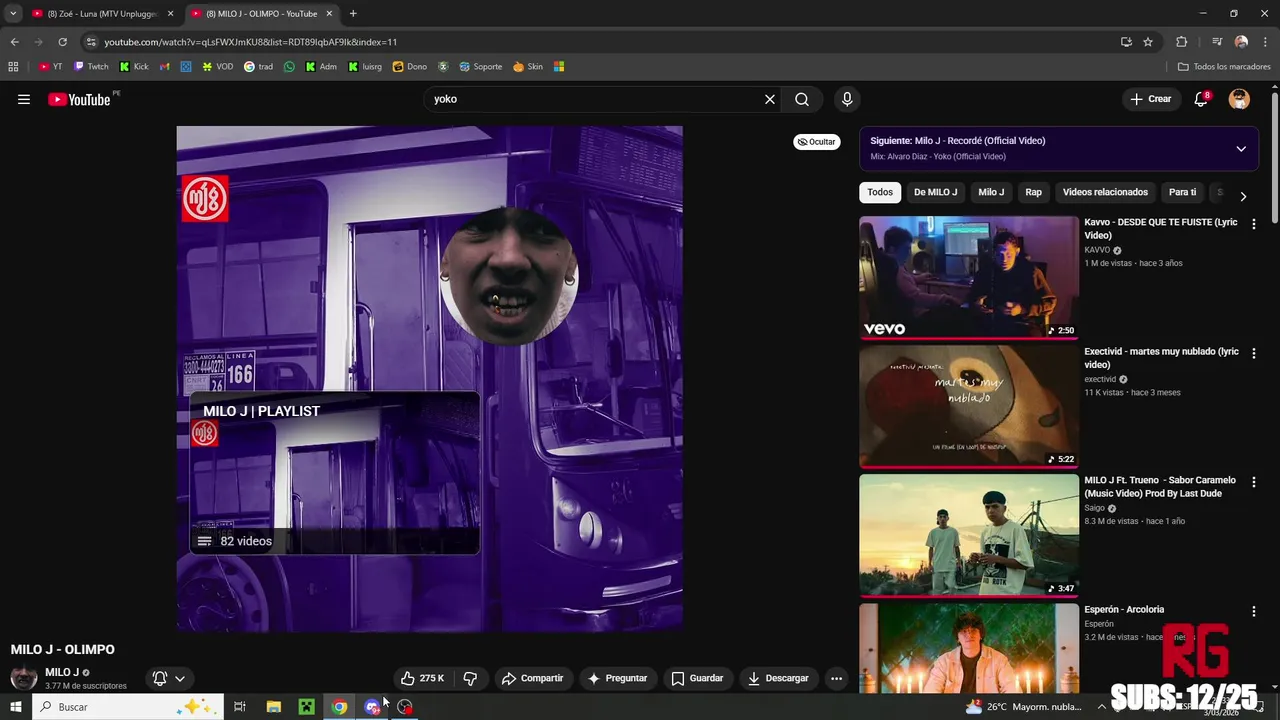The height and width of the screenshot is (720, 1280).
Task: Clear the search box with the X
Action: click(769, 99)
